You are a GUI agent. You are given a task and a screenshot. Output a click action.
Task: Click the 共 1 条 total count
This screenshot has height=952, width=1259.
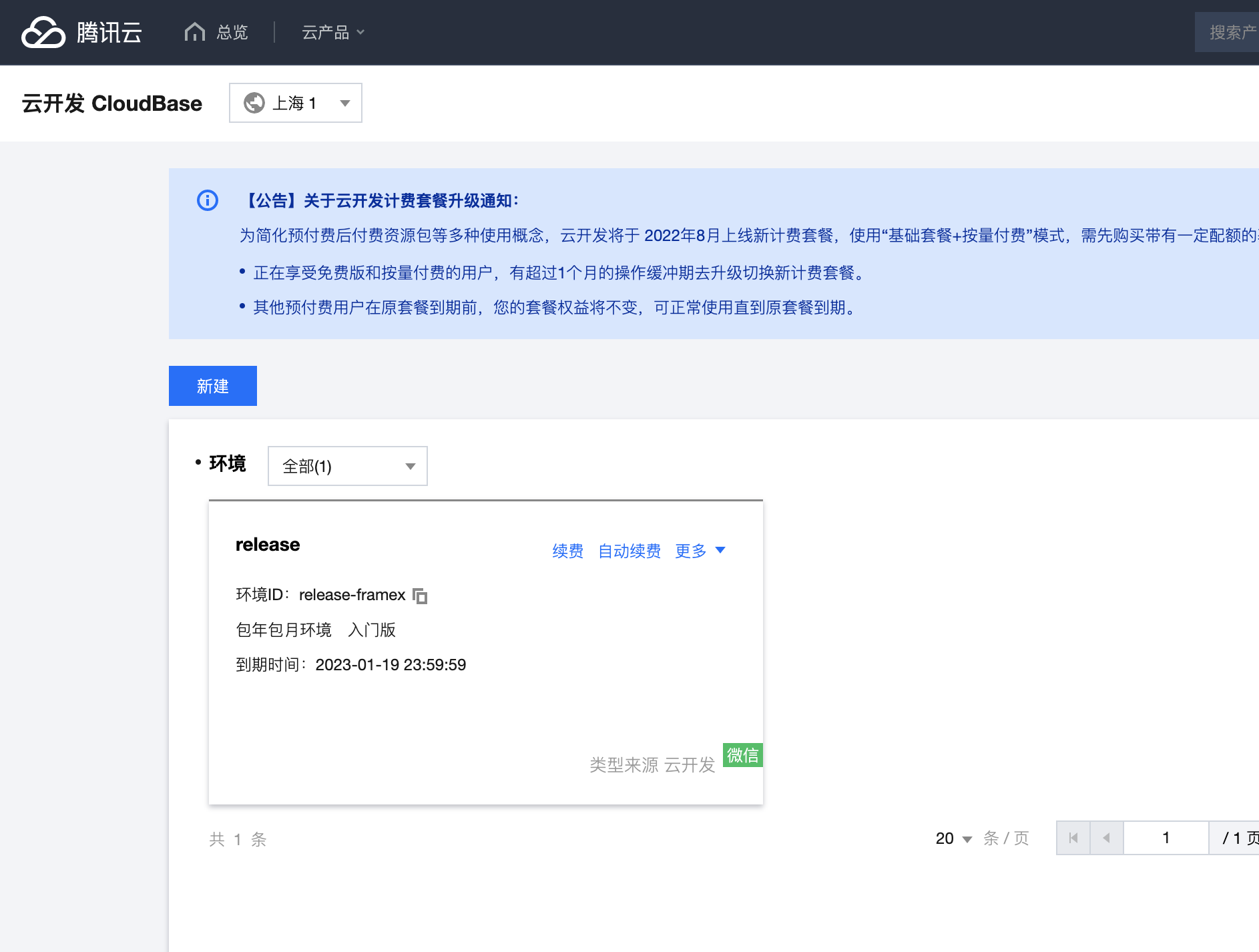click(238, 839)
